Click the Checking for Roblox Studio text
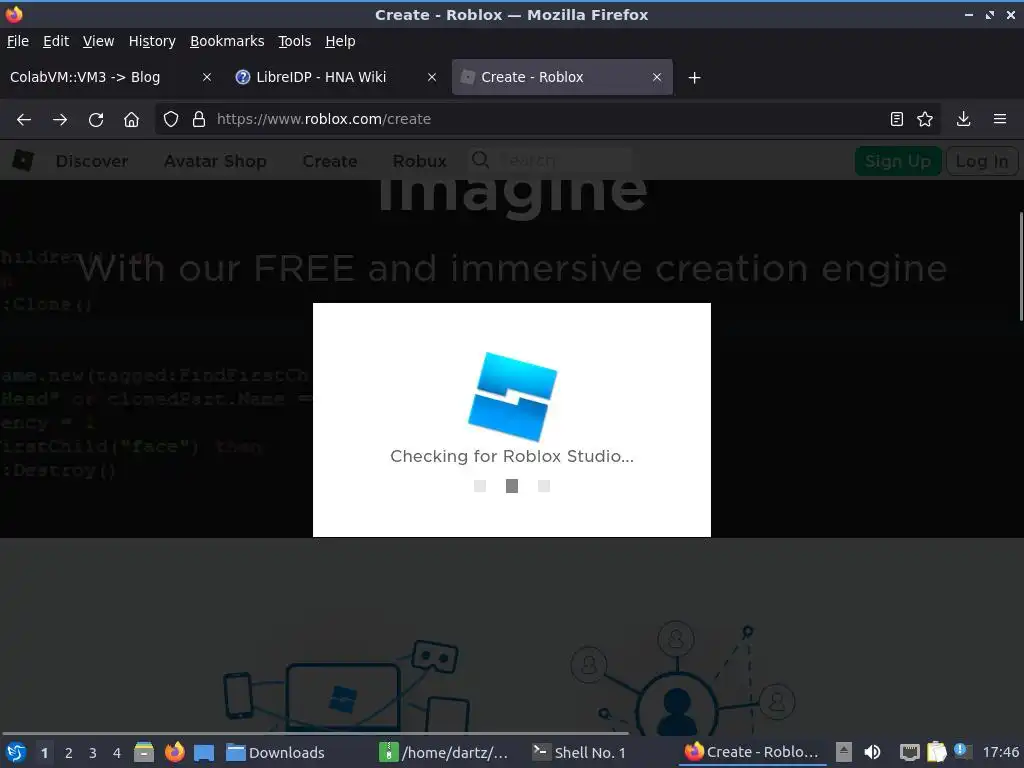The width and height of the screenshot is (1024, 768). point(512,456)
